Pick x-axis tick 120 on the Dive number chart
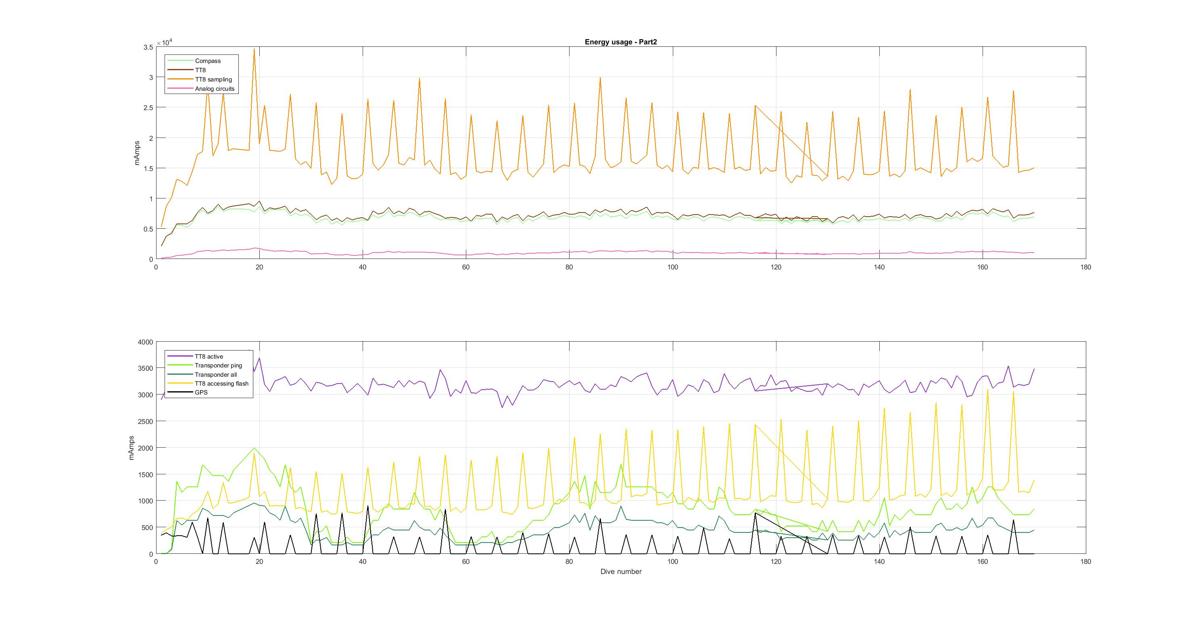The width and height of the screenshot is (1200, 622). (x=776, y=562)
